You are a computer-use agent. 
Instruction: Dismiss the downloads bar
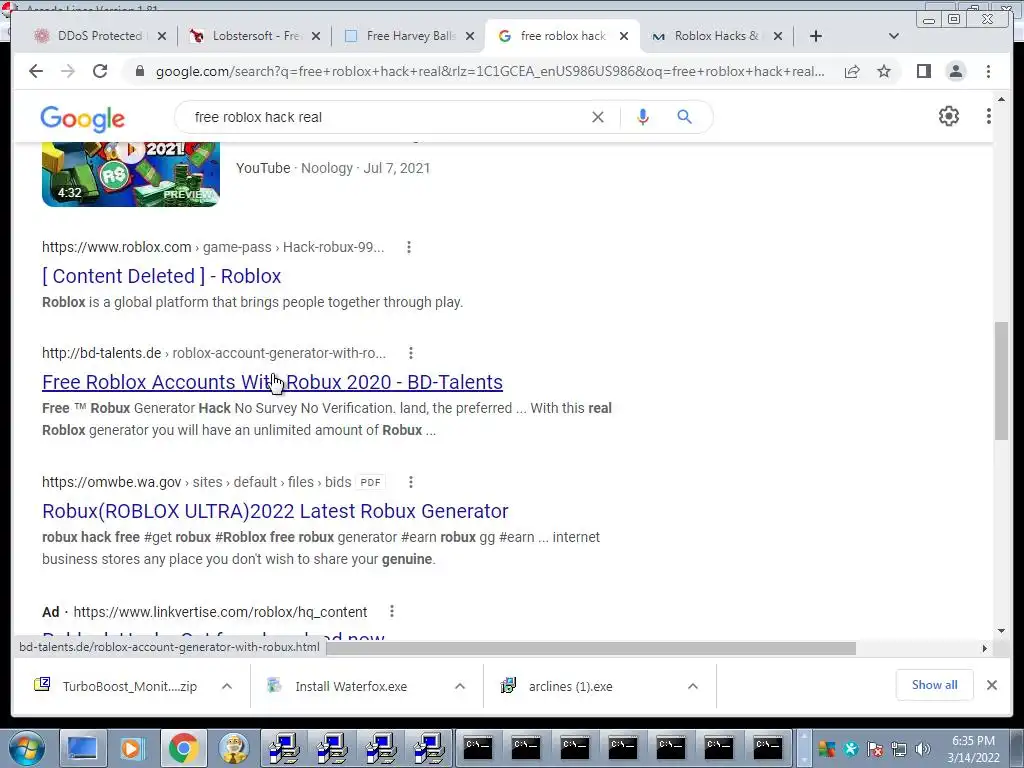(x=991, y=685)
